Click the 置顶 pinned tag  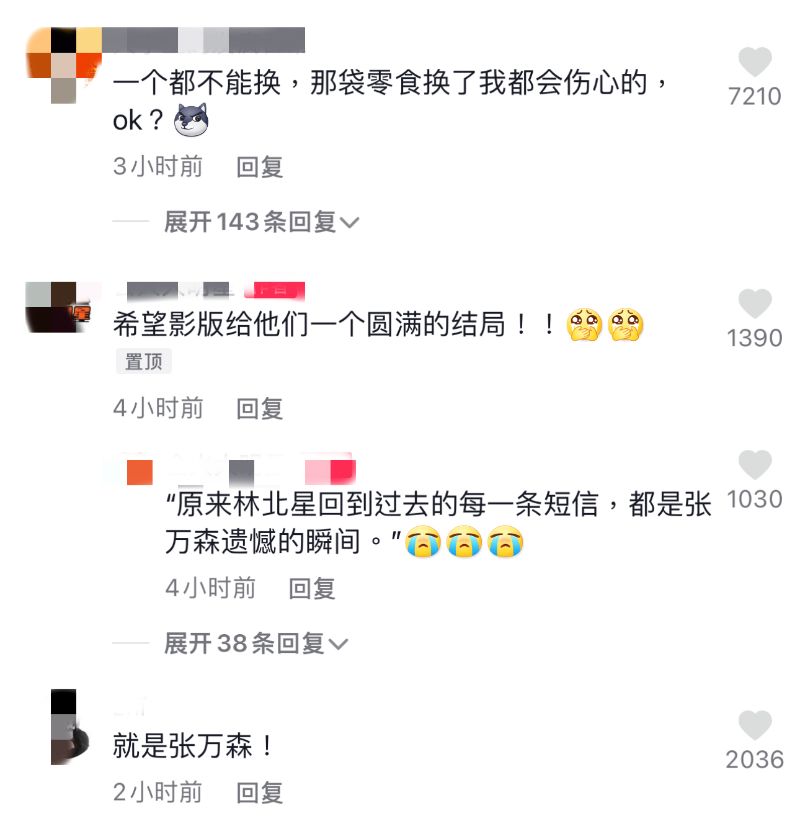144,362
